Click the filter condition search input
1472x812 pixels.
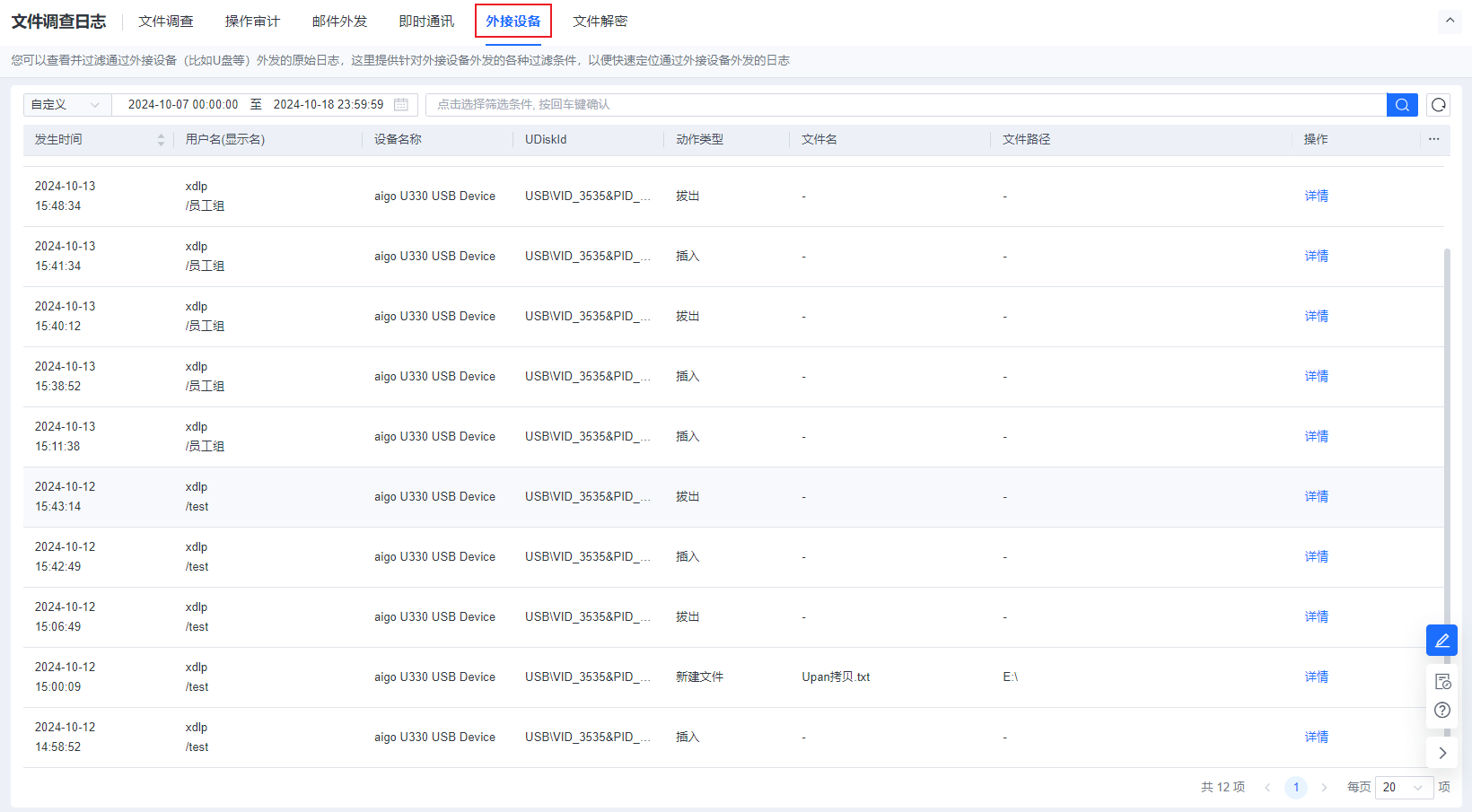tap(905, 105)
